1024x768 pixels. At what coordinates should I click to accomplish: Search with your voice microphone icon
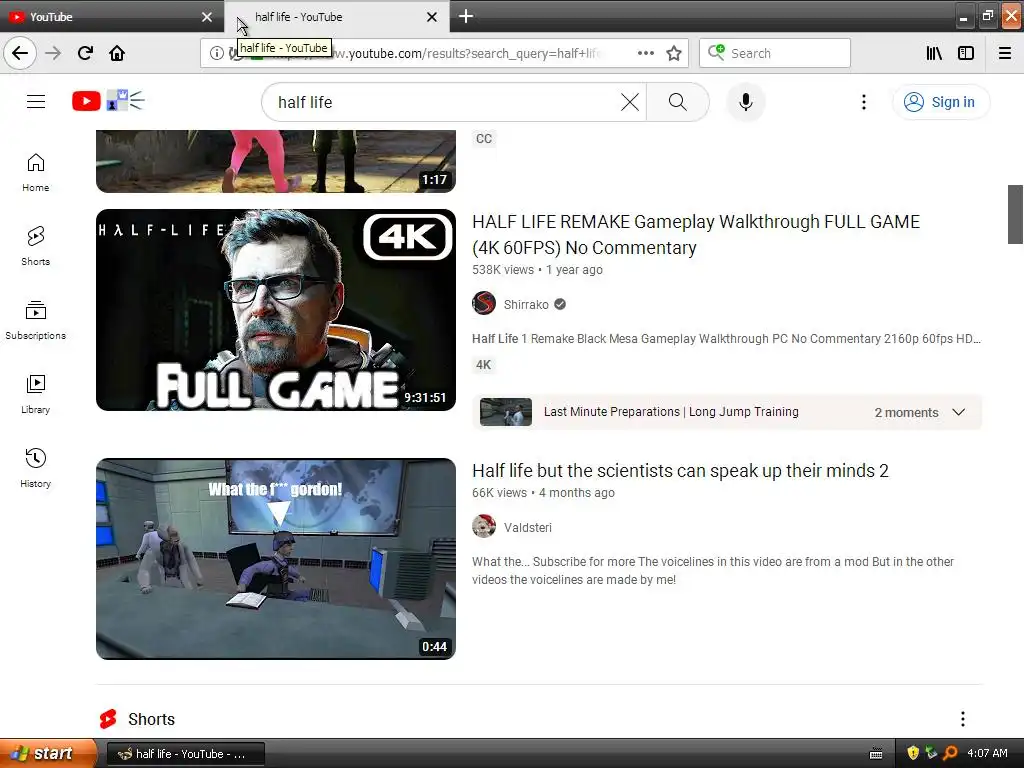(x=746, y=102)
